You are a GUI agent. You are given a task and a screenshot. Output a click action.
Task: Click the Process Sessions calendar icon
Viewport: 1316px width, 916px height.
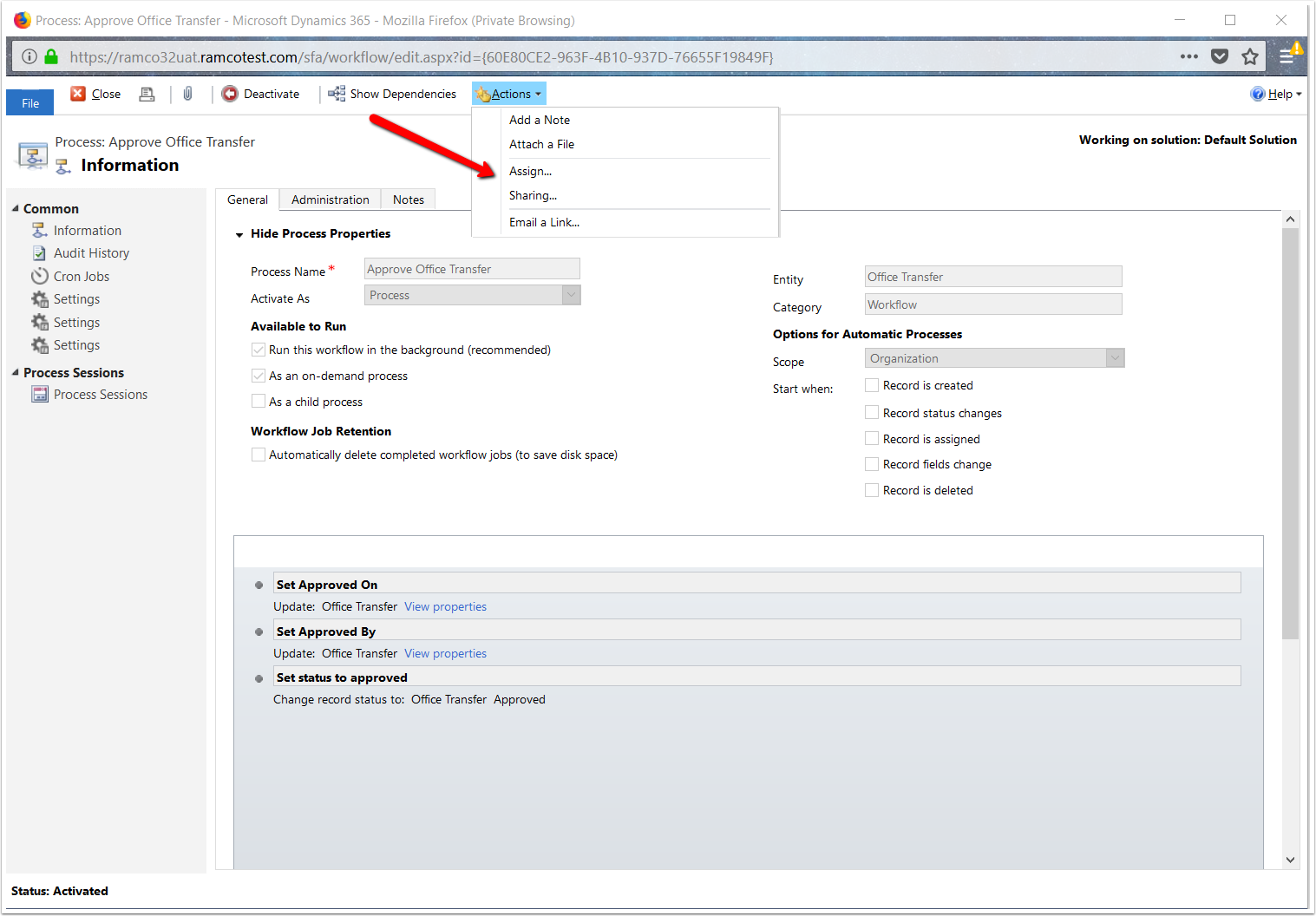point(40,394)
